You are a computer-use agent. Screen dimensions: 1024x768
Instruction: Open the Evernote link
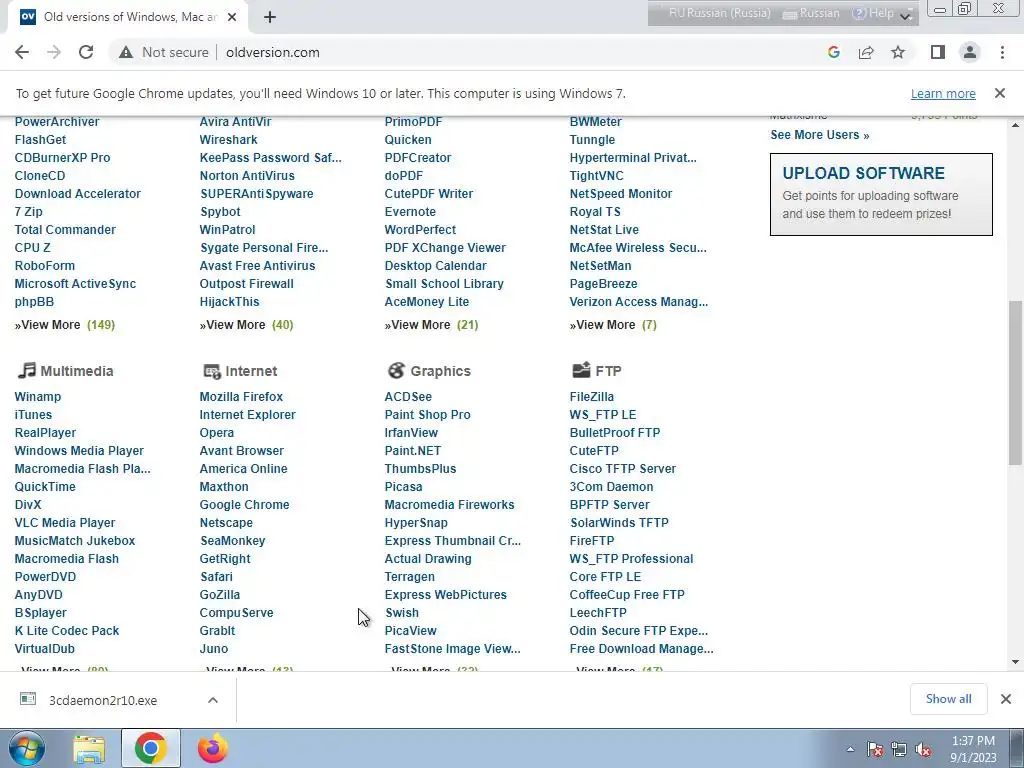tap(410, 212)
